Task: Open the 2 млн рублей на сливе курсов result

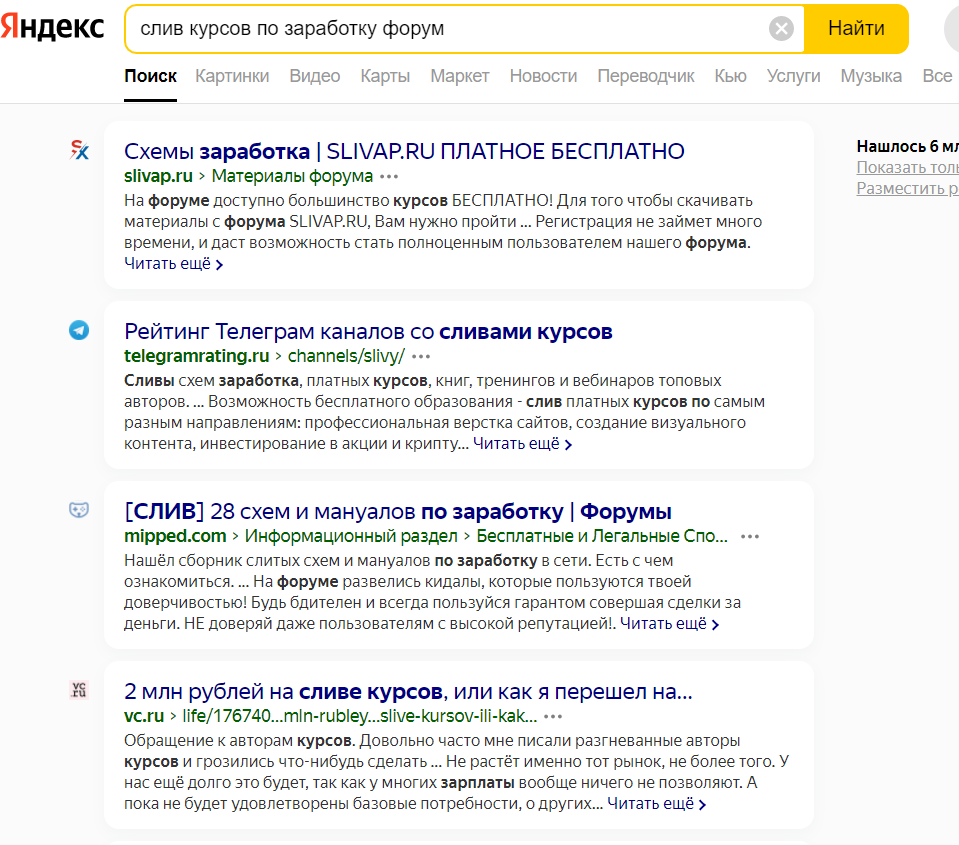Action: pyautogui.click(x=408, y=692)
